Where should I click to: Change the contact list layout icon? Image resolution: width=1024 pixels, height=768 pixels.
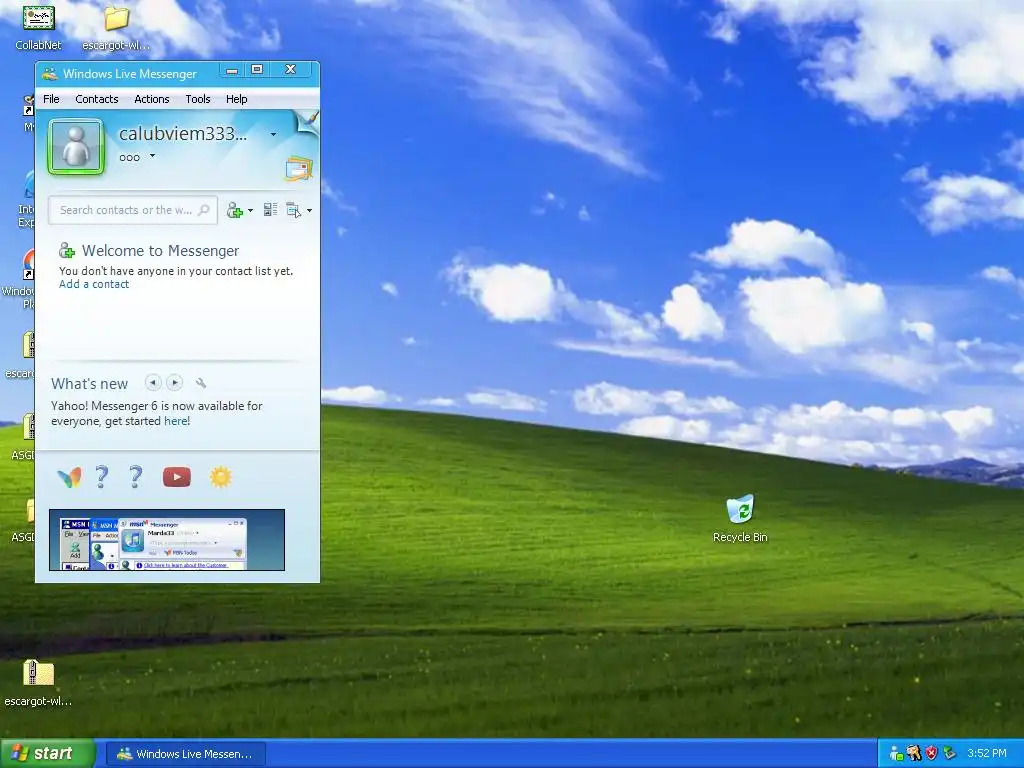coord(270,210)
